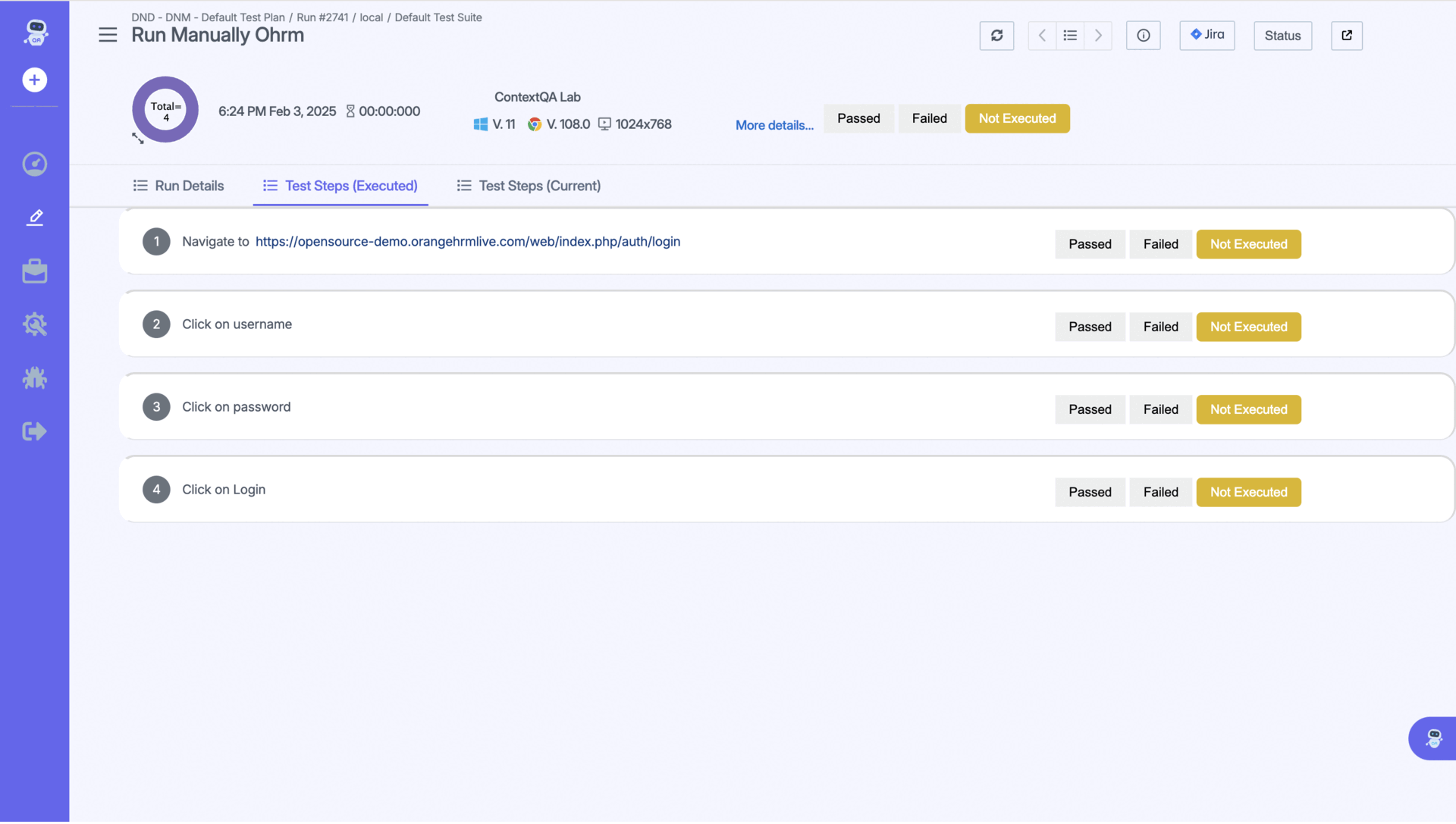1456x824 pixels.
Task: Switch to Test Steps (Current) tab
Action: (x=529, y=186)
